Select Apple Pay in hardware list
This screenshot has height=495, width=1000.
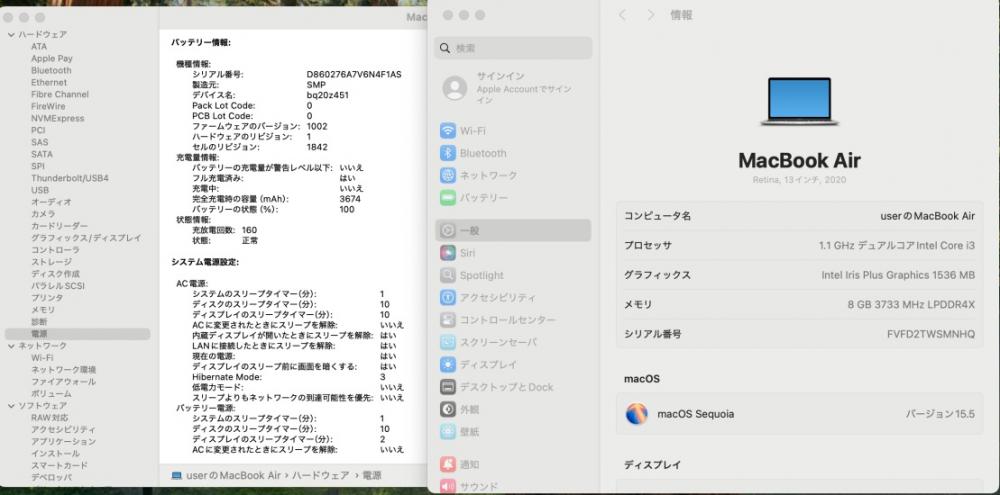(52, 59)
